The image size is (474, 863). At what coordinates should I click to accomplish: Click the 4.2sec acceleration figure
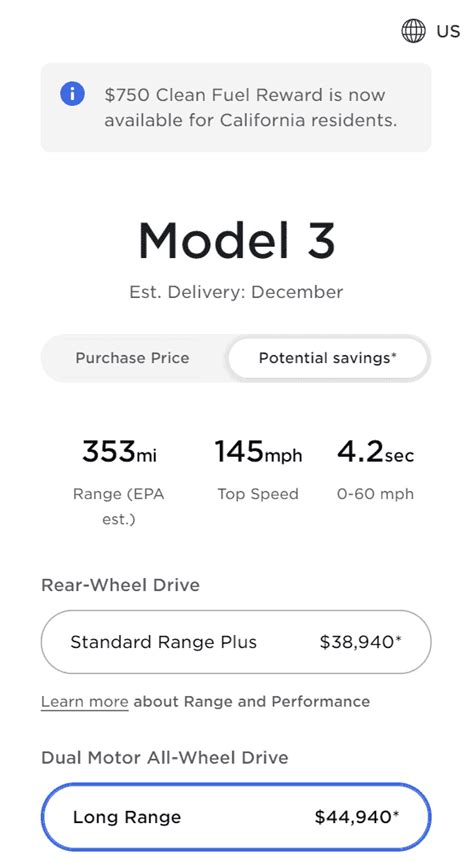(x=375, y=453)
